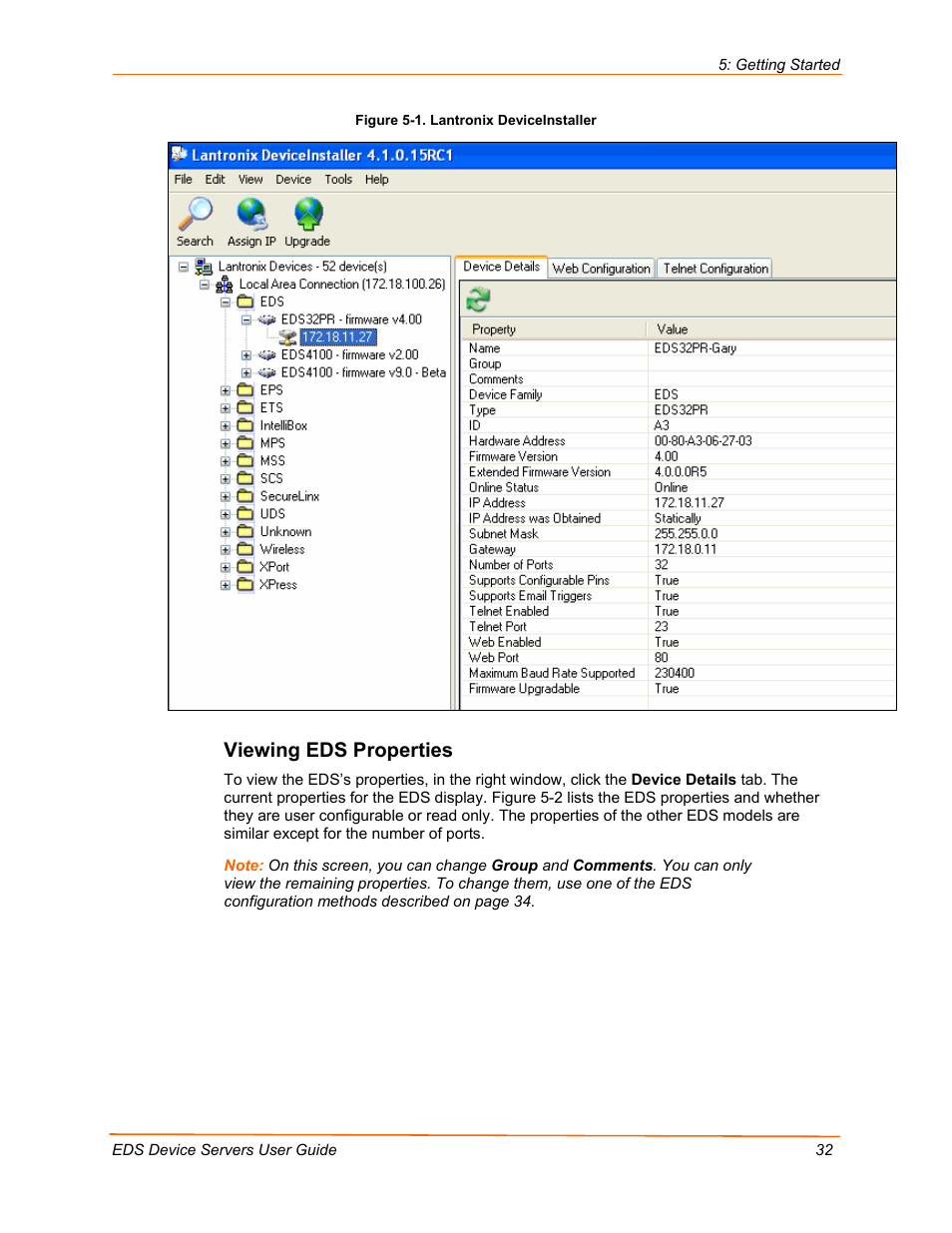Expand the SecureLinx folder

tap(226, 497)
